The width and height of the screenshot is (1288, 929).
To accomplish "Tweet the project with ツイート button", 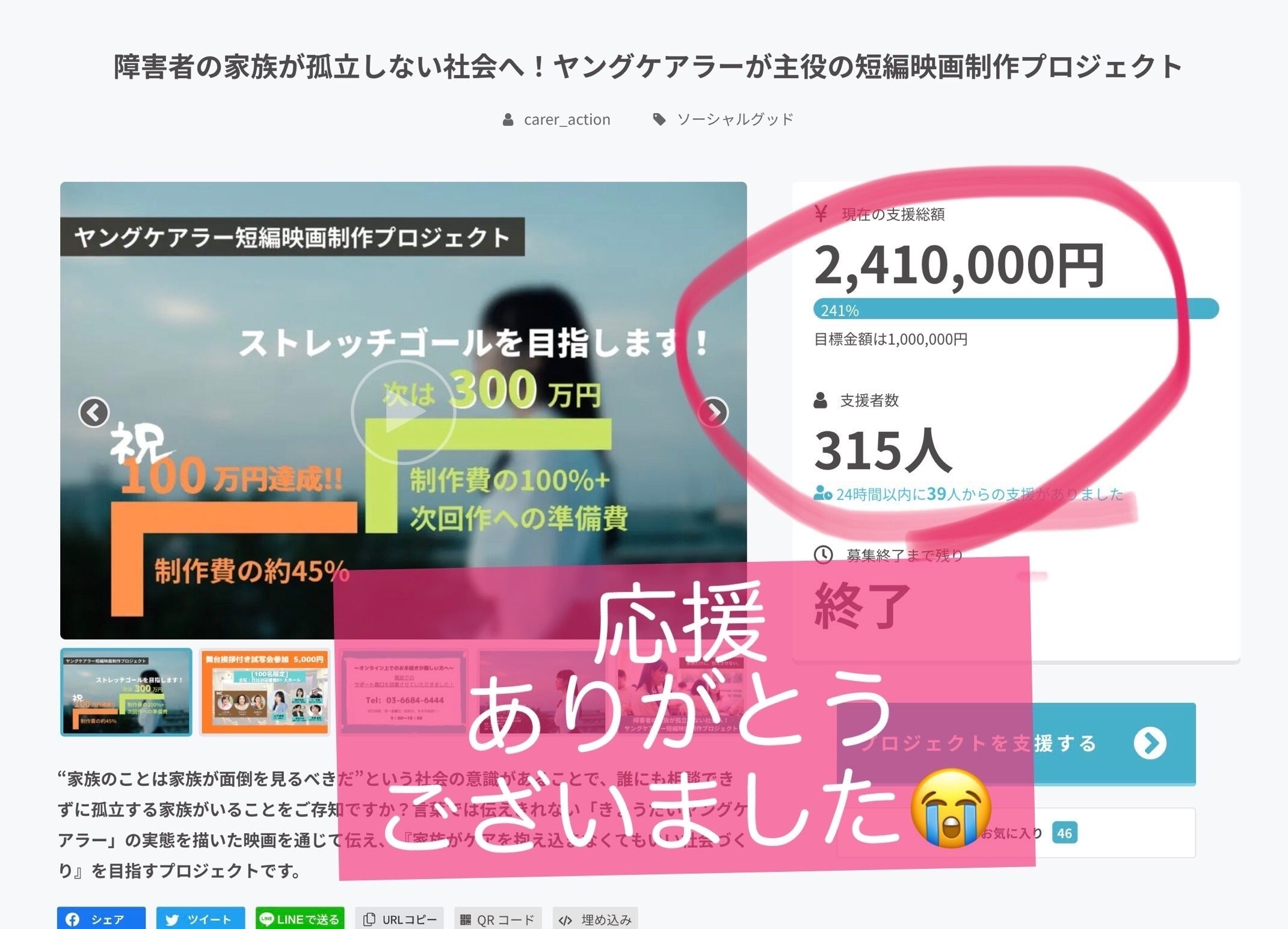I will click(200, 919).
